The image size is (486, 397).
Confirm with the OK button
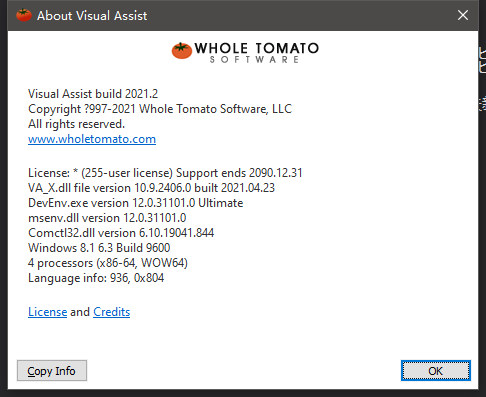[436, 370]
